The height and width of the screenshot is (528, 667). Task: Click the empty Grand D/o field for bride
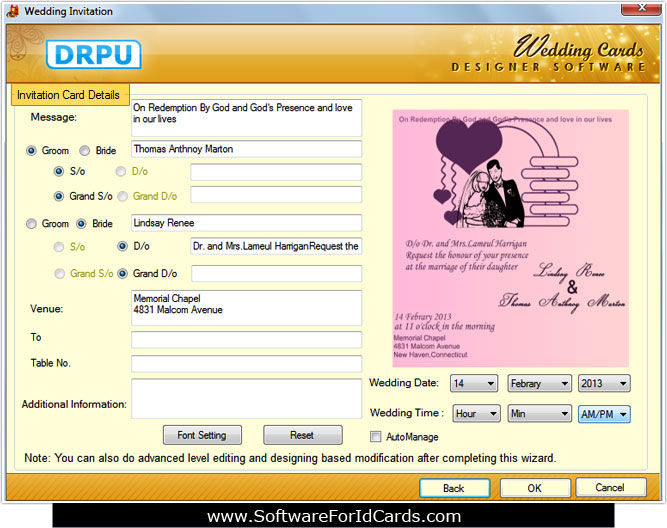tap(276, 274)
